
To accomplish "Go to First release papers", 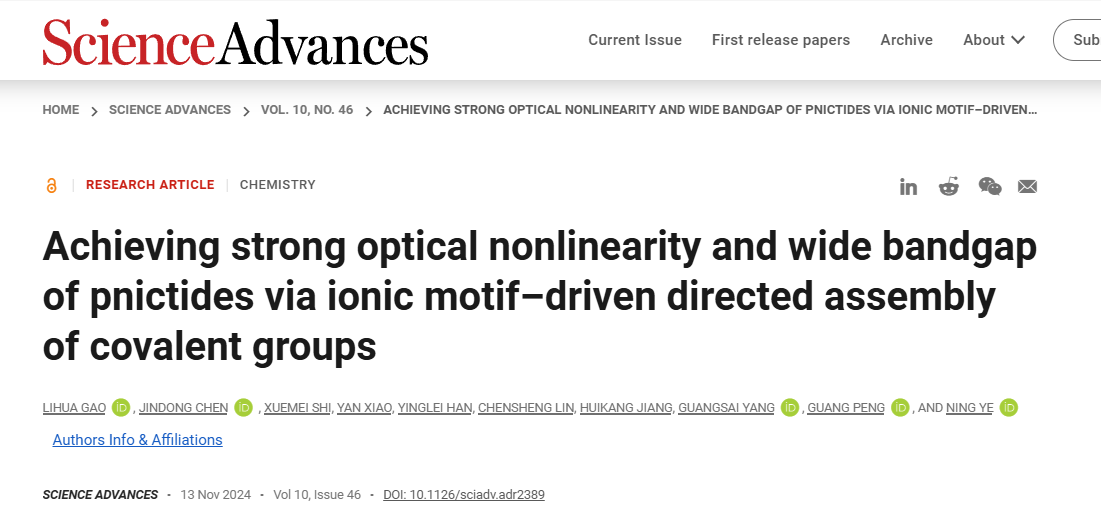I will click(x=781, y=40).
